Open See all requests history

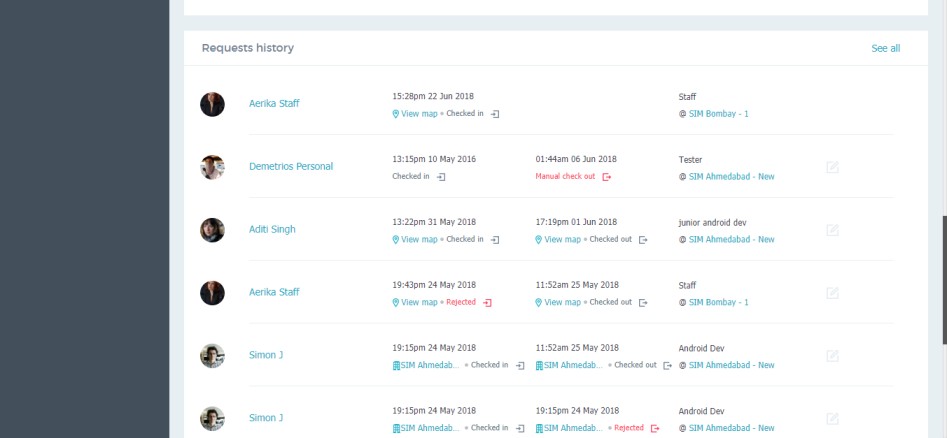click(x=885, y=48)
